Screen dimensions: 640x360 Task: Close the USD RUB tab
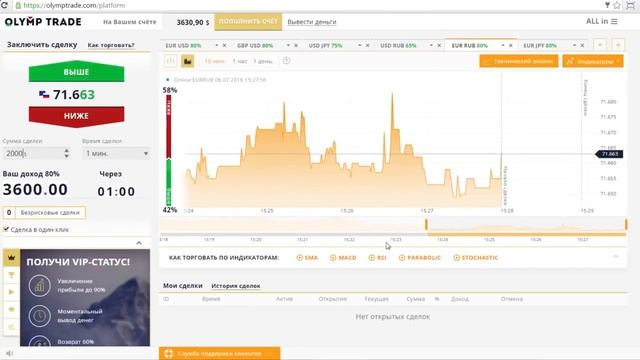click(439, 45)
